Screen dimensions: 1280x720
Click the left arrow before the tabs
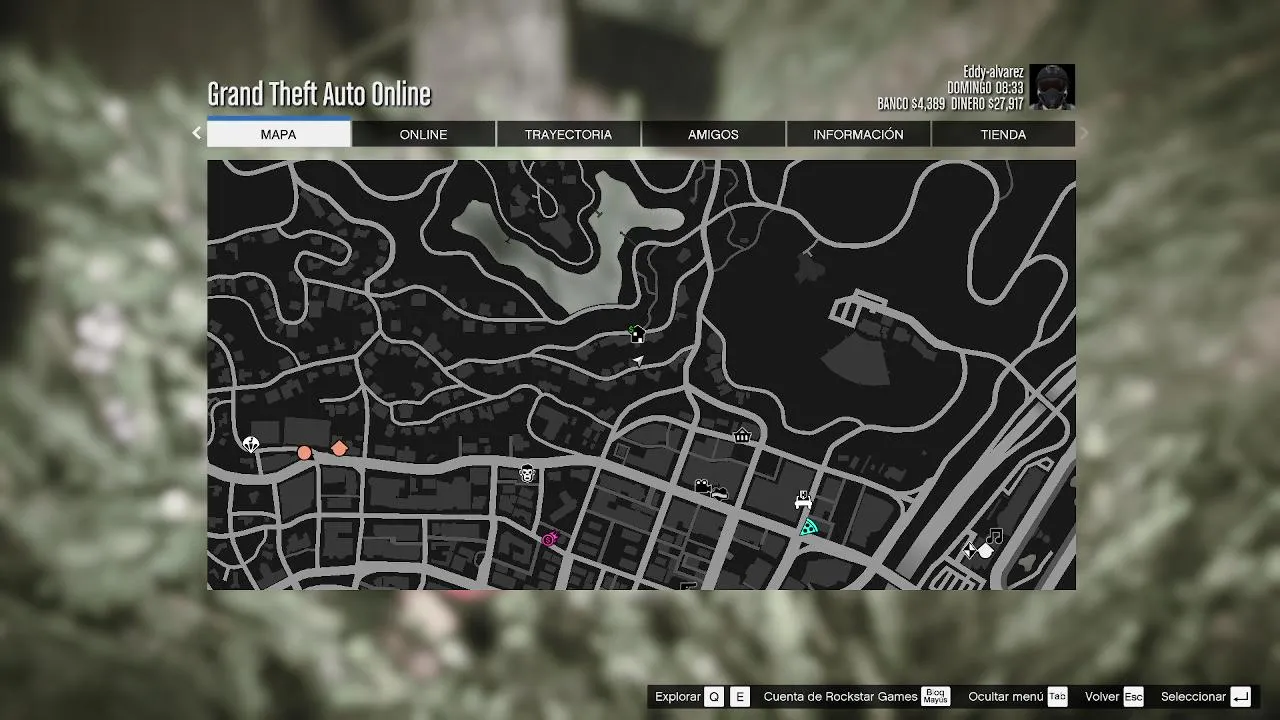196,133
